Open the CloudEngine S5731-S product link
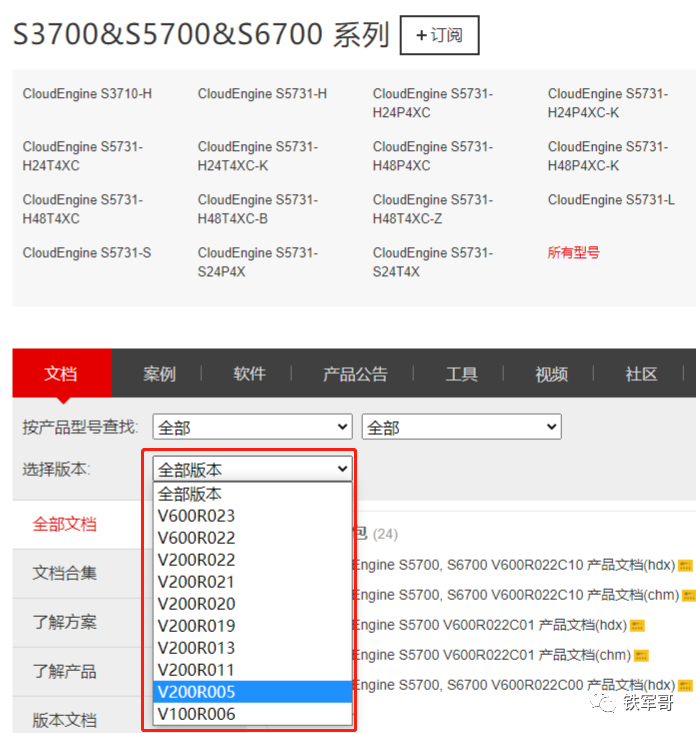 click(87, 253)
